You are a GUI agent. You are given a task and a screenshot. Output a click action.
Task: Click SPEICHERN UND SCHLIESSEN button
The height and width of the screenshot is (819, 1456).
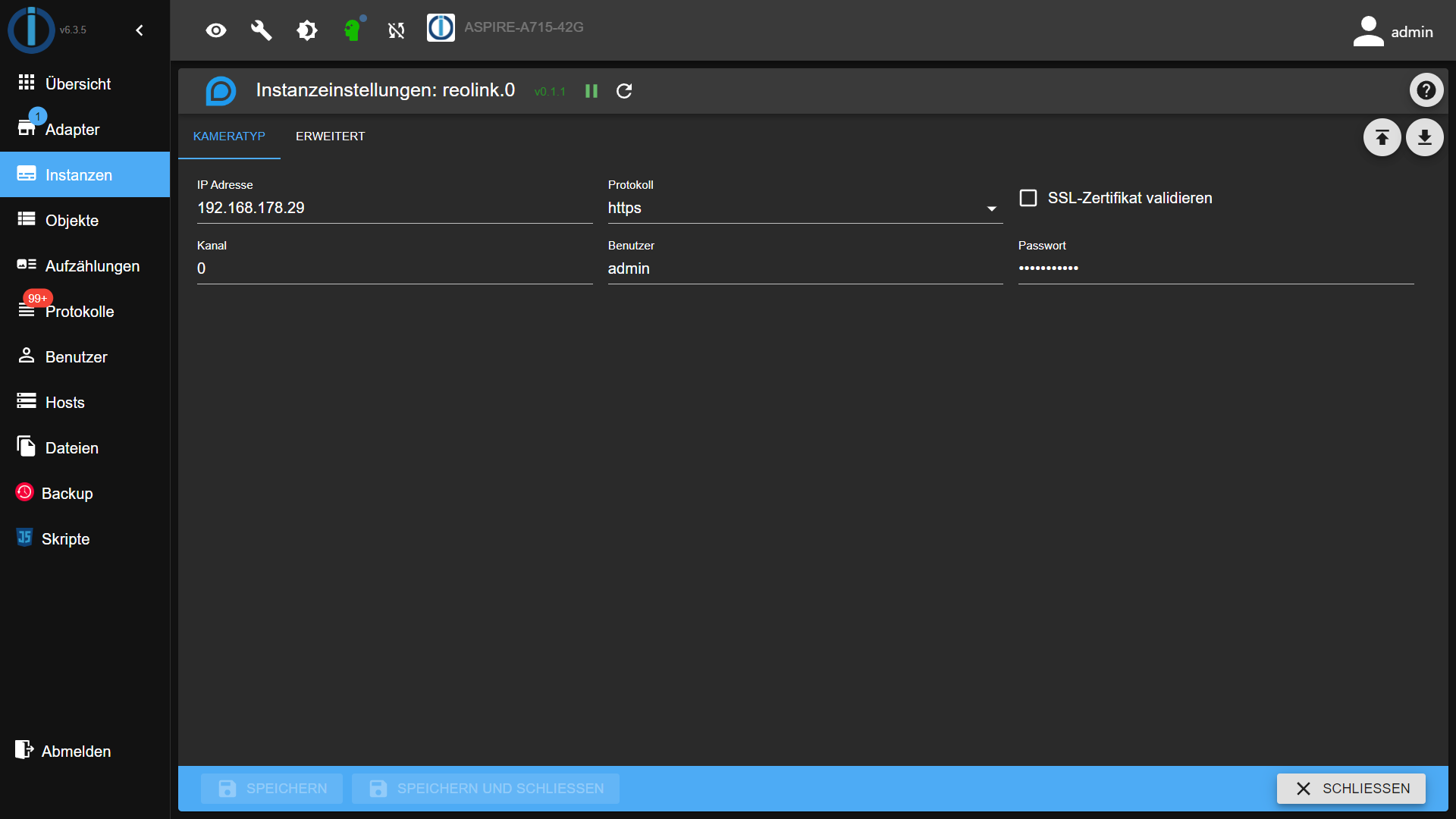485,789
